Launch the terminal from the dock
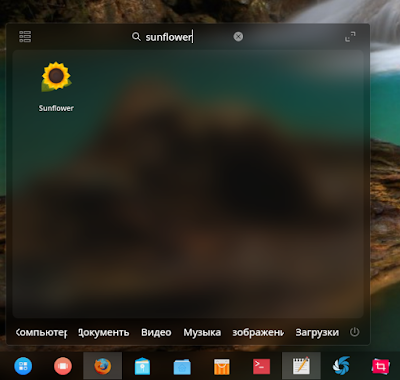This screenshot has height=380, width=400. 261,366
